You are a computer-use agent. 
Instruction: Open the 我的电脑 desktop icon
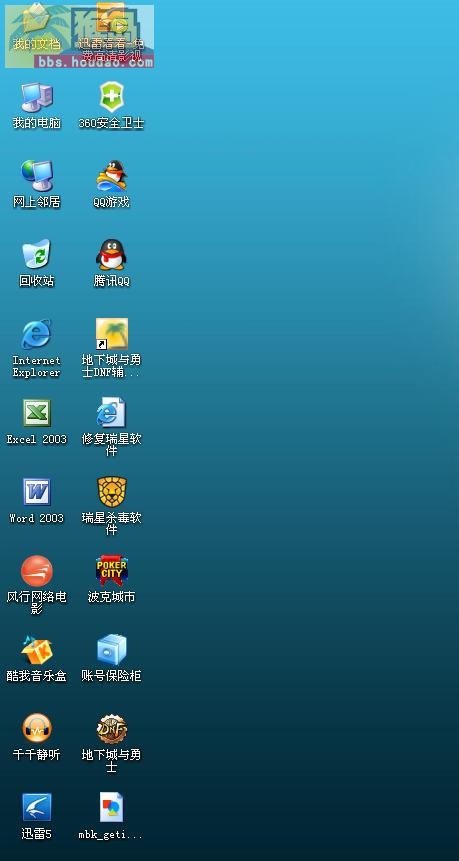[37, 97]
